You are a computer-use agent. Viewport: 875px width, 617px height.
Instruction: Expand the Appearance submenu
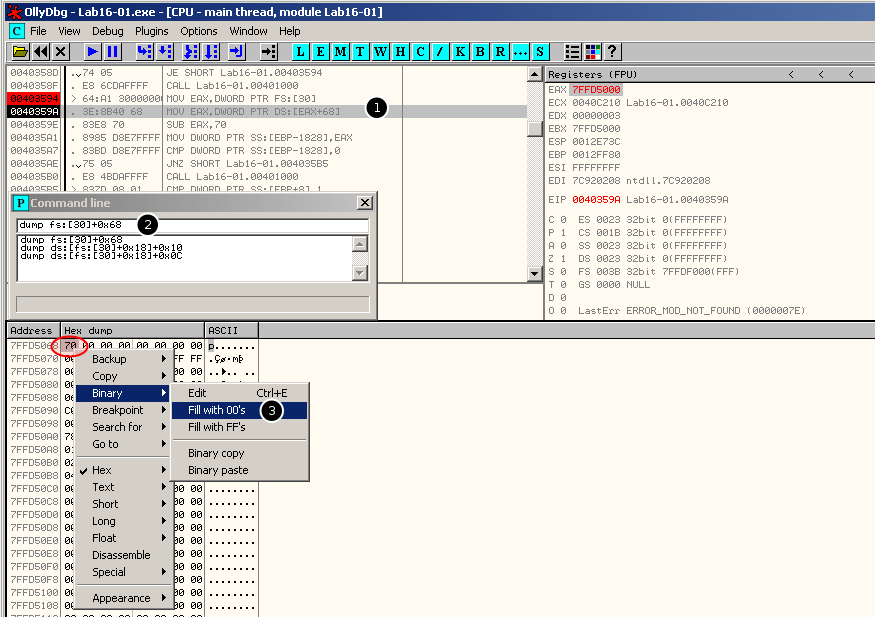click(121, 598)
